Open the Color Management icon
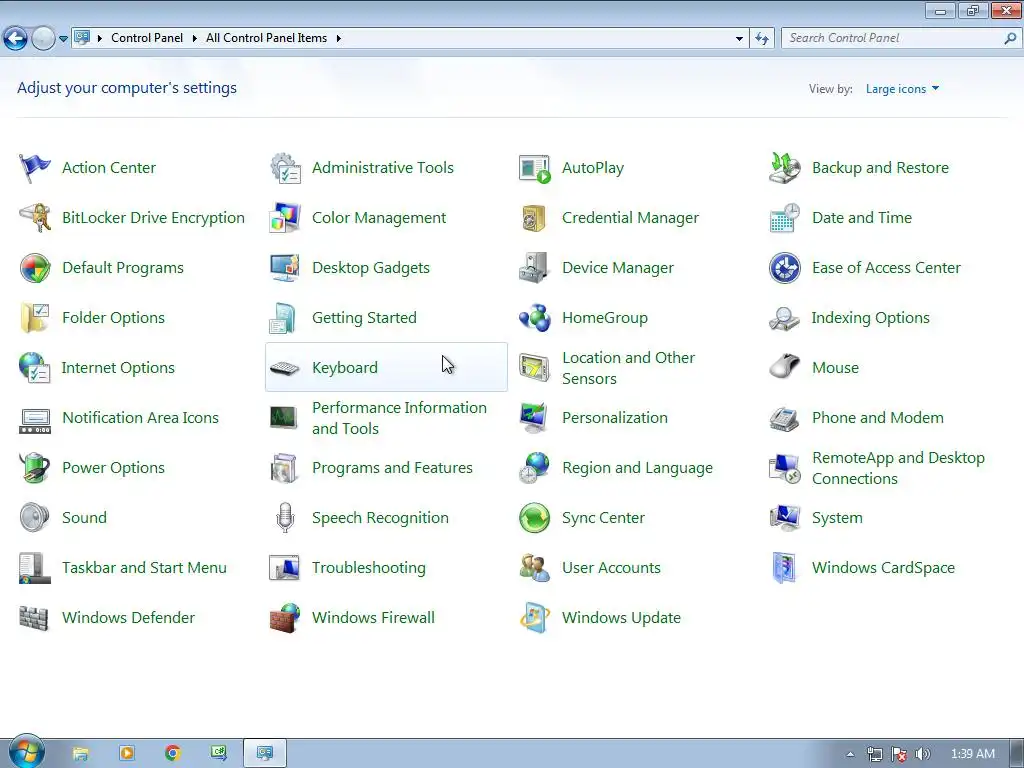Screen dimensions: 1024x768 [x=285, y=217]
